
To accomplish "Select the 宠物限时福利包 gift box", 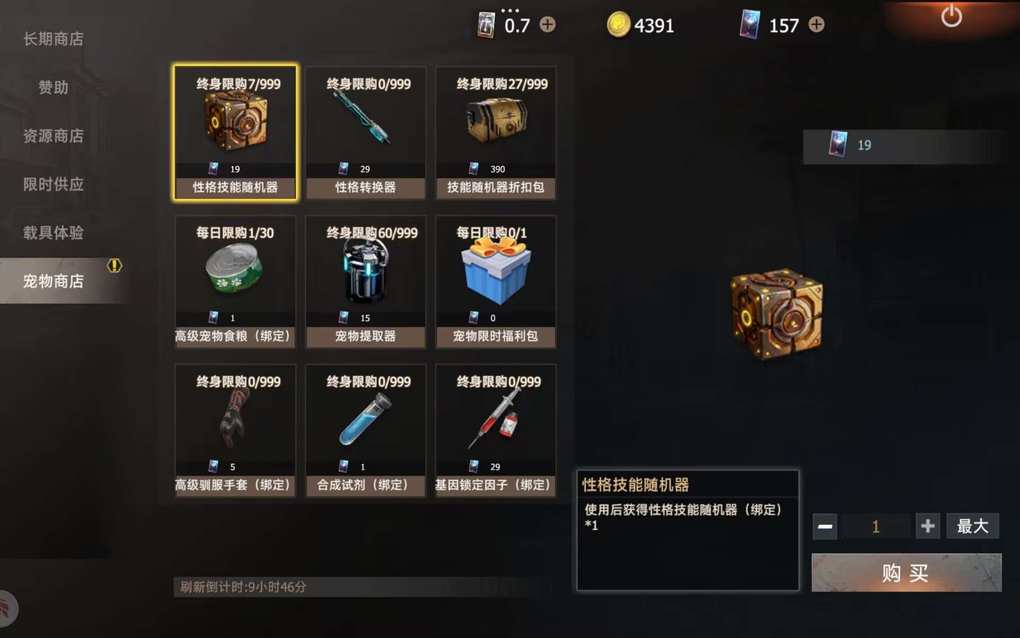I will click(496, 282).
